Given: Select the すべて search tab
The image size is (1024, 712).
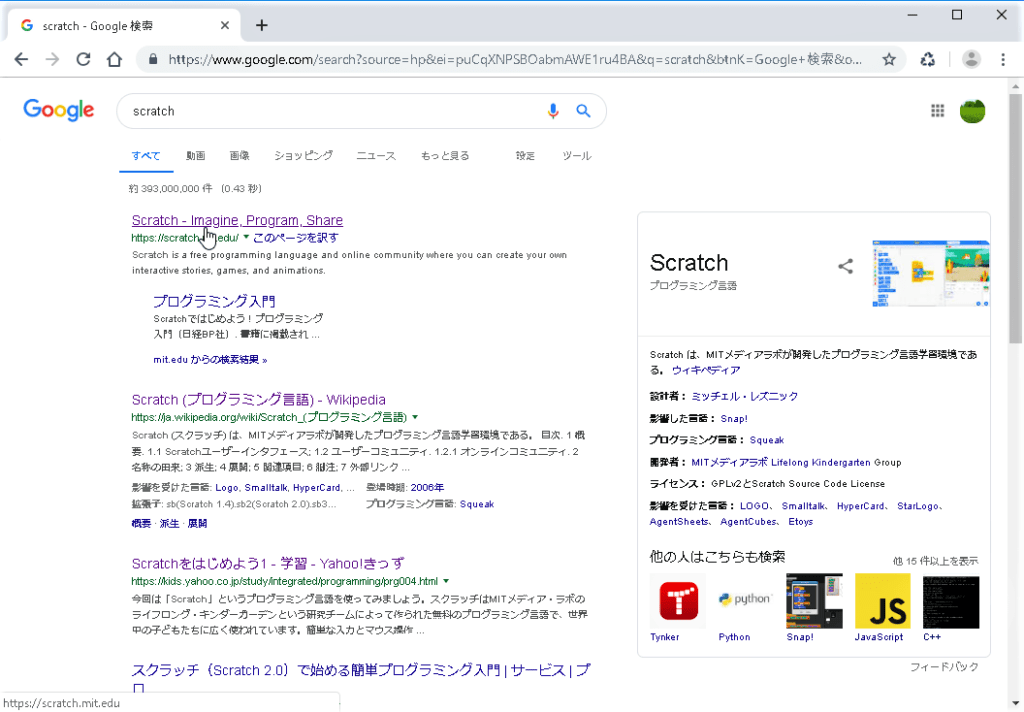Looking at the screenshot, I should (x=146, y=155).
